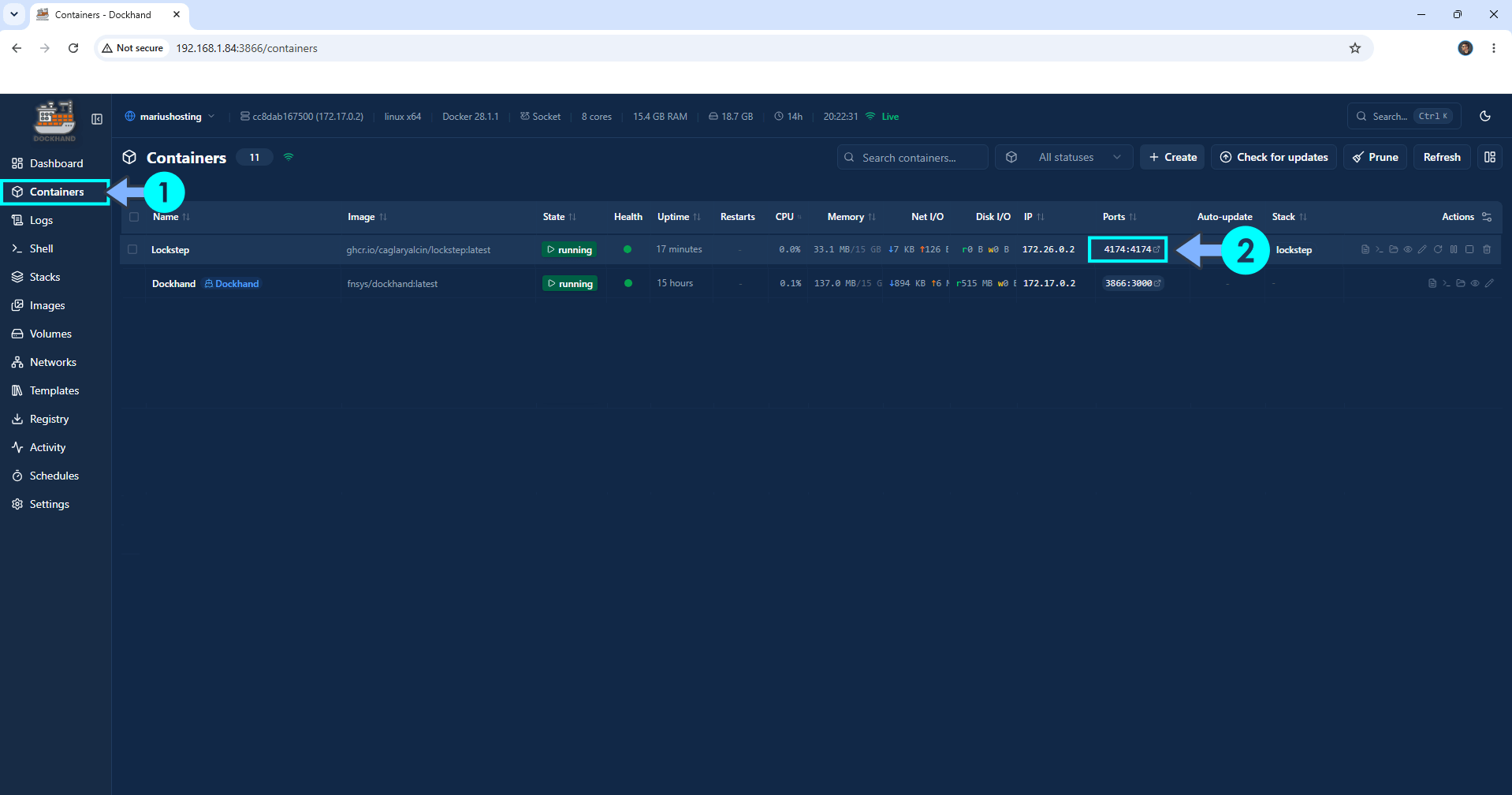Viewport: 1512px width, 795px height.
Task: Sort by IP column
Action: [1033, 217]
